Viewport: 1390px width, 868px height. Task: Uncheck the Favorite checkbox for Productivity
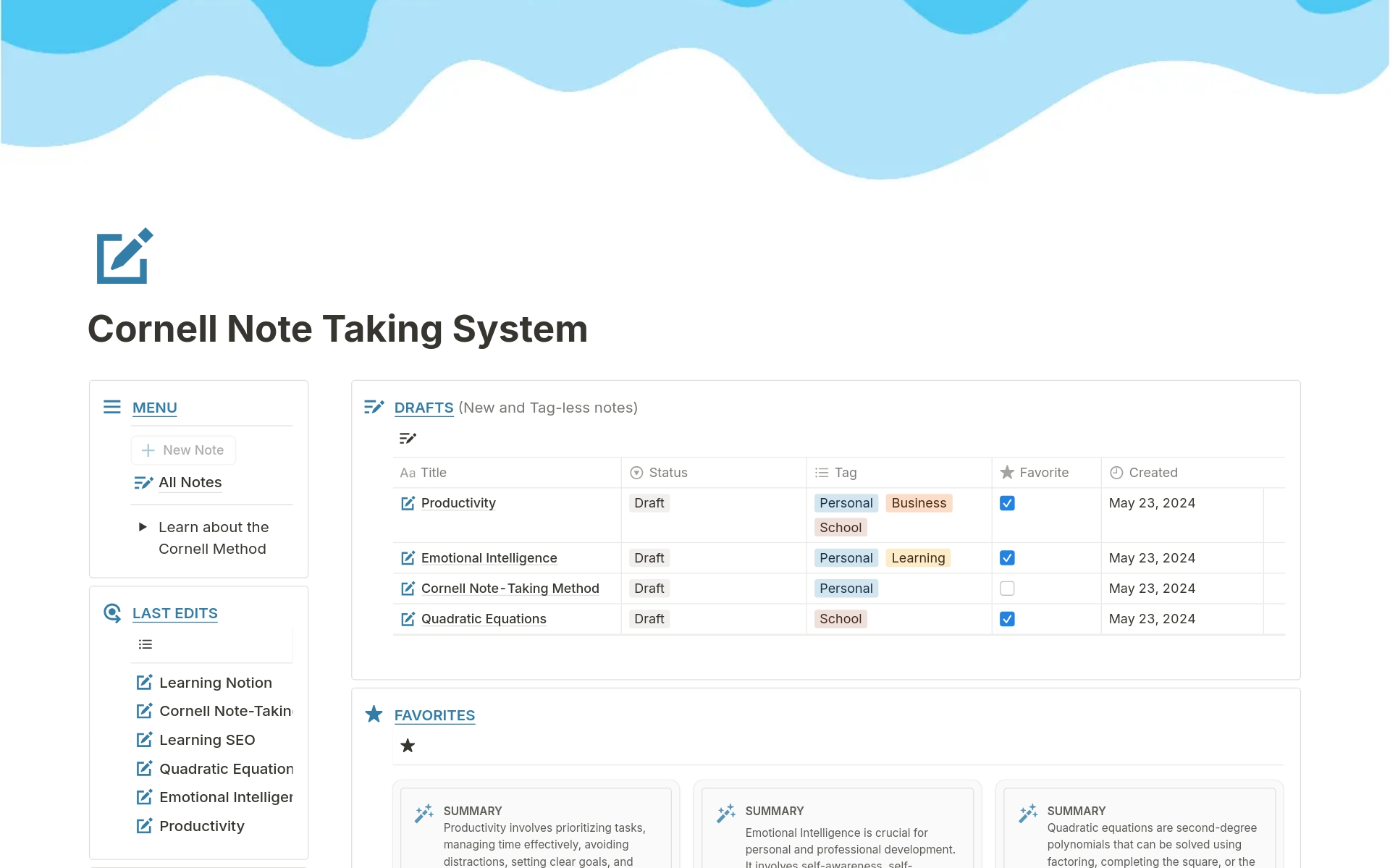1007,503
